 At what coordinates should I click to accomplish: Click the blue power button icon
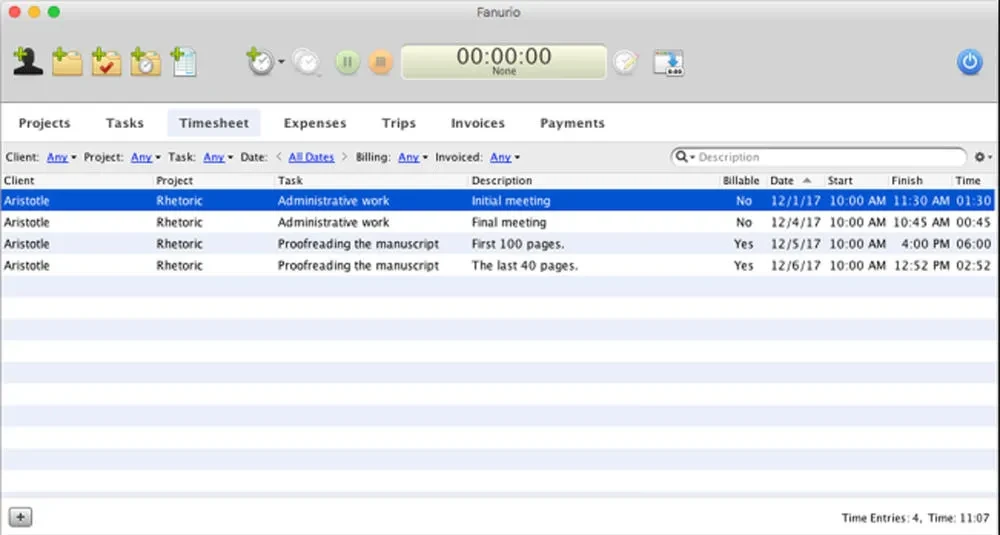969,62
